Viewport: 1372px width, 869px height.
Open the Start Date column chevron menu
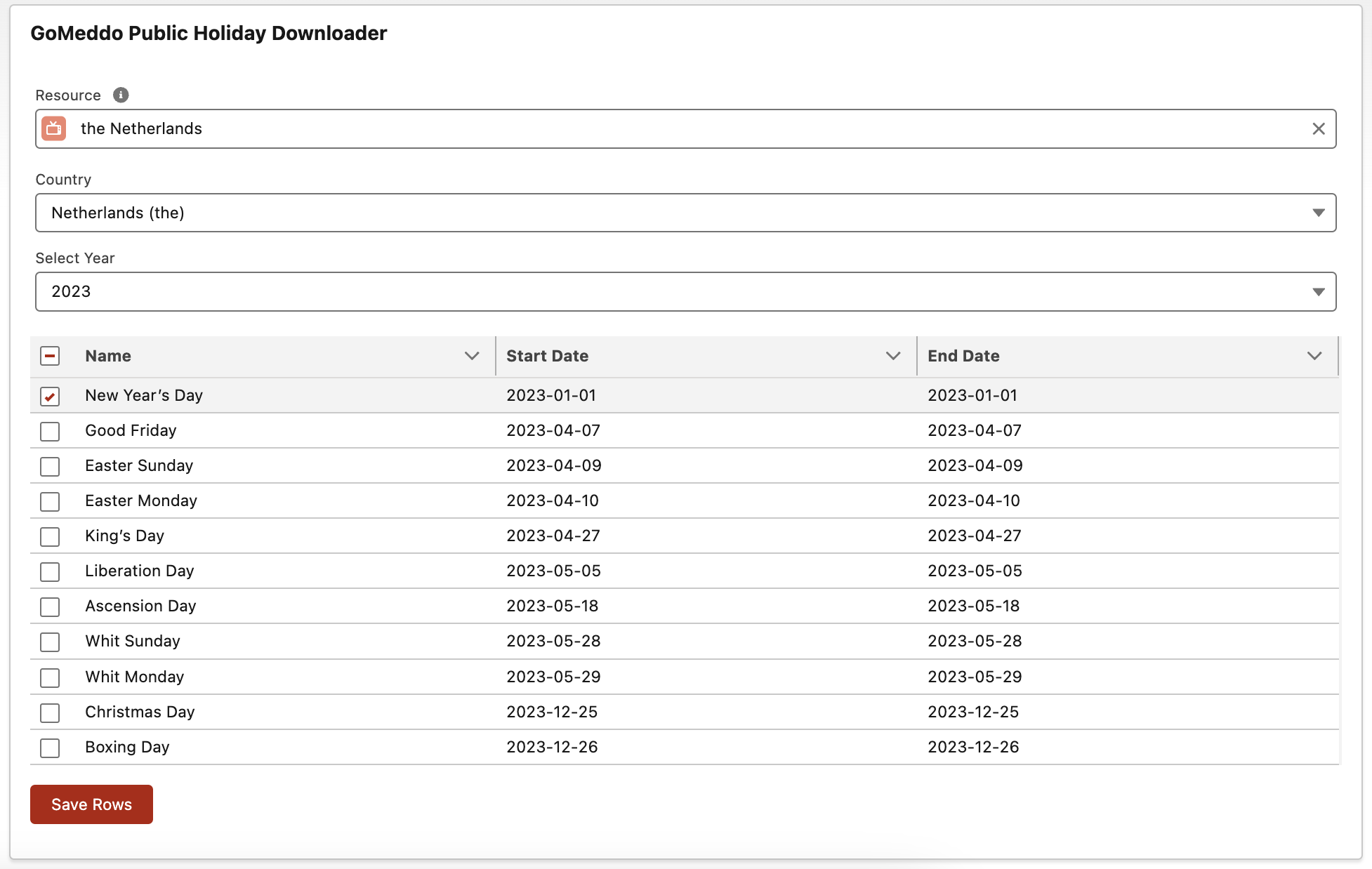click(x=892, y=356)
